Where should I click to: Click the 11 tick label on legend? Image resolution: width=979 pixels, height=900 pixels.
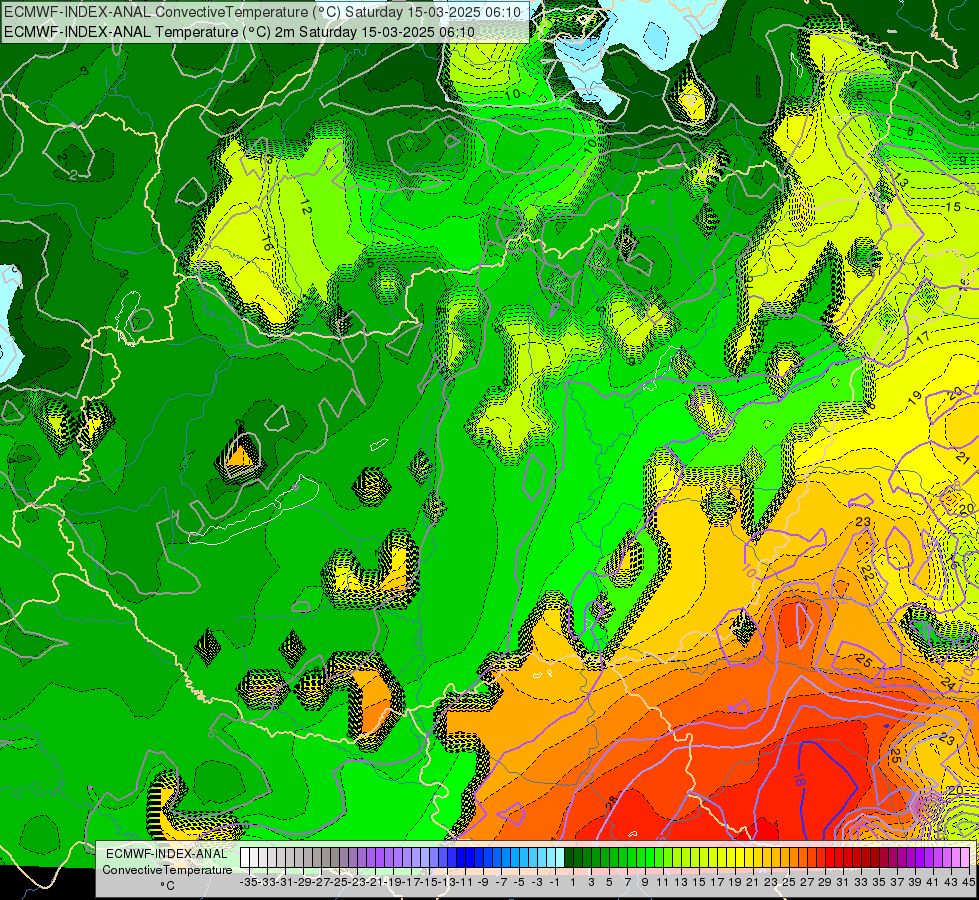(662, 883)
